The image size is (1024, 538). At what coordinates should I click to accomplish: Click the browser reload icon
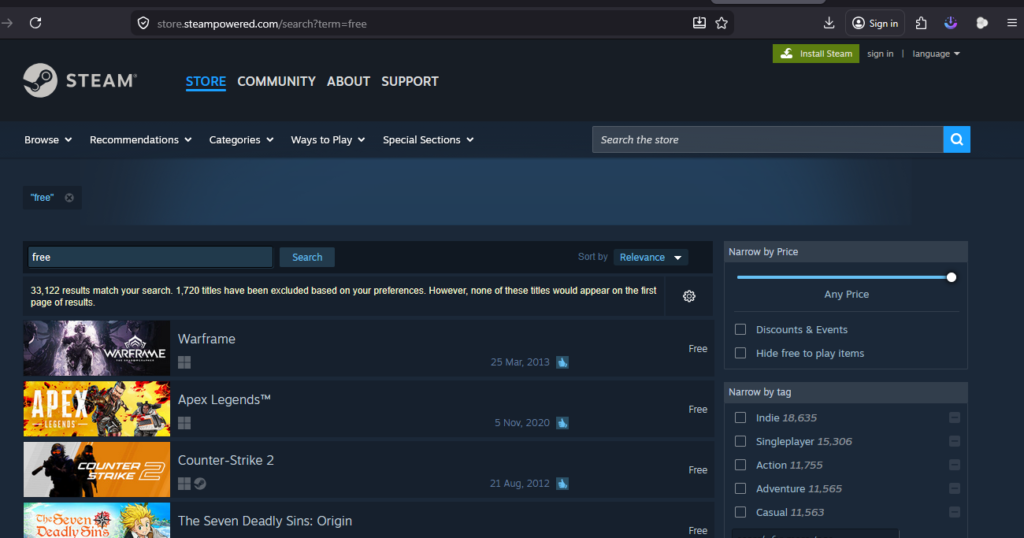point(35,23)
